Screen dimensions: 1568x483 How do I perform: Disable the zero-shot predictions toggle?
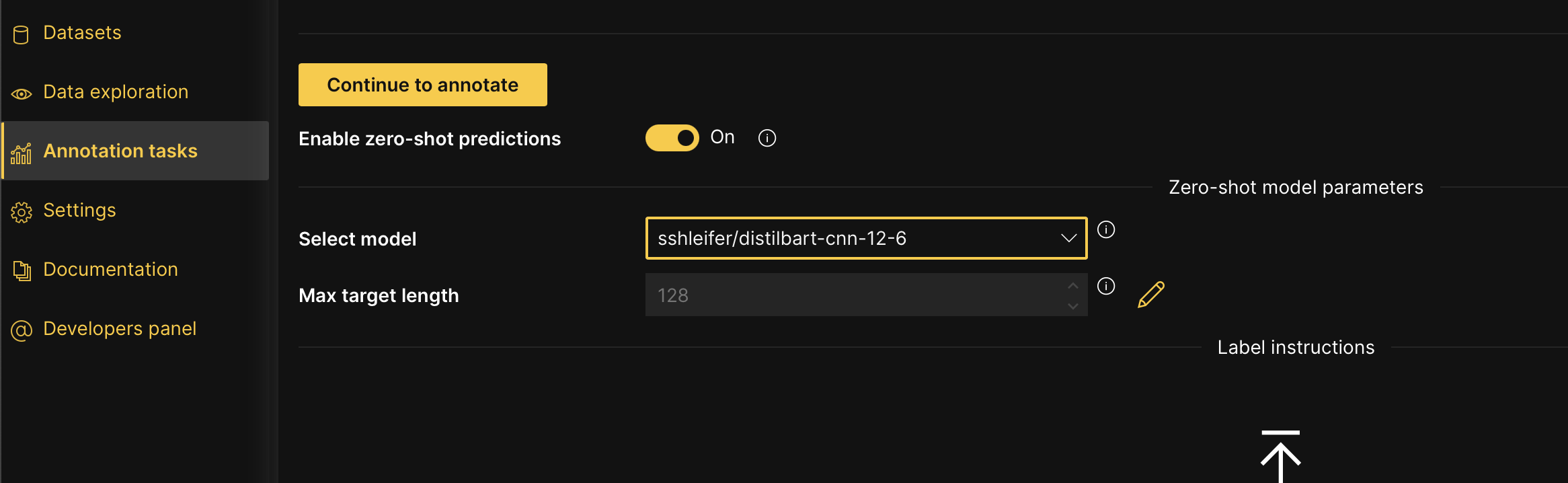pos(672,138)
